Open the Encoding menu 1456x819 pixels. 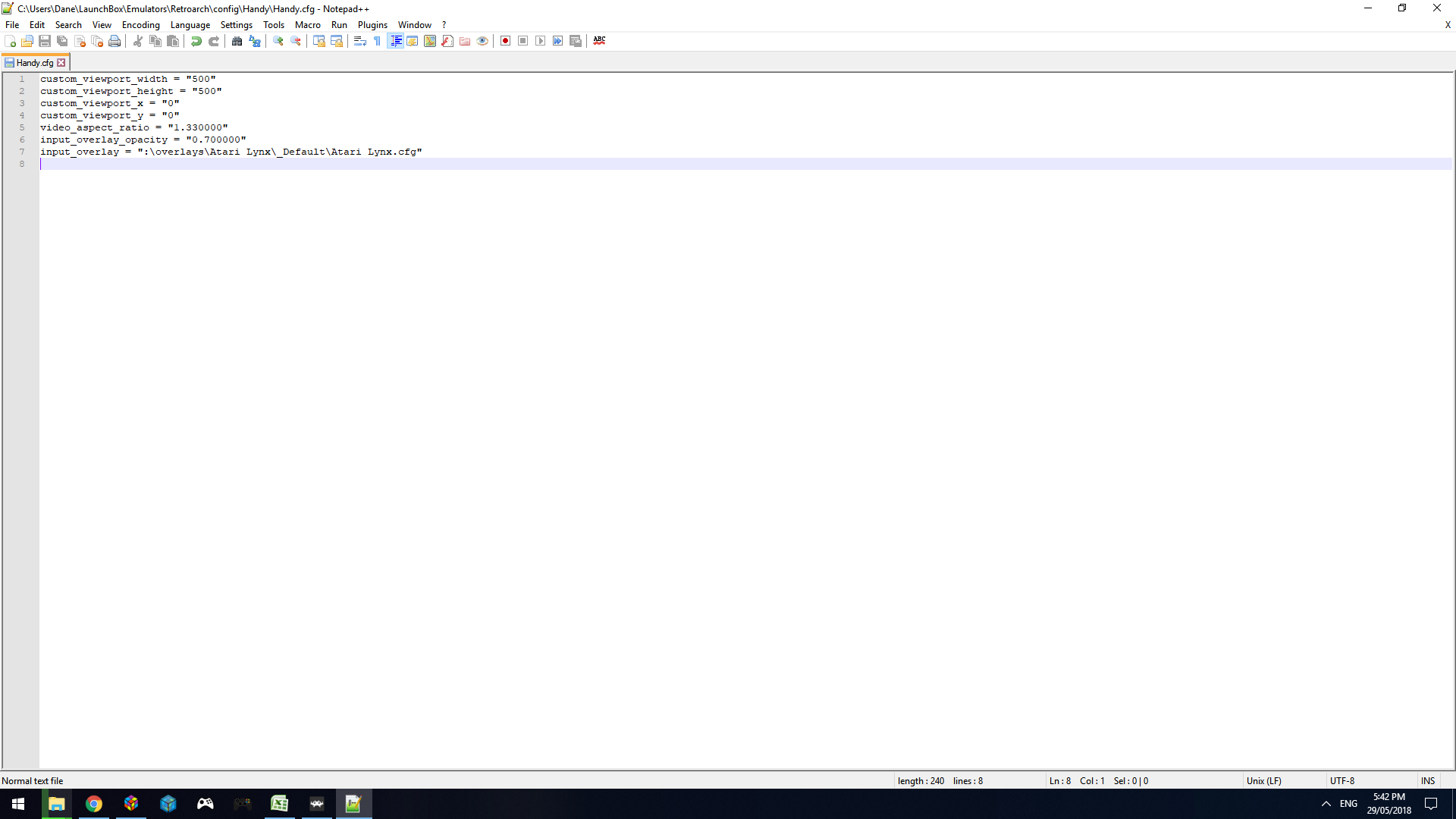coord(141,25)
